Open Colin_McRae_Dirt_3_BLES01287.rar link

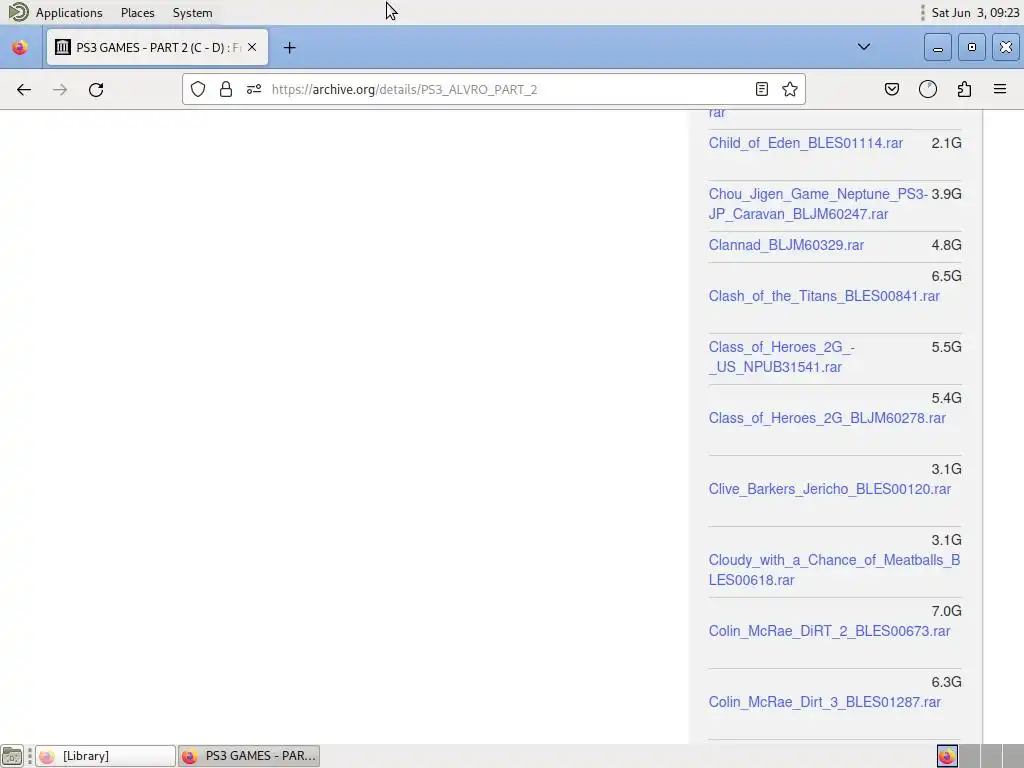tap(824, 702)
